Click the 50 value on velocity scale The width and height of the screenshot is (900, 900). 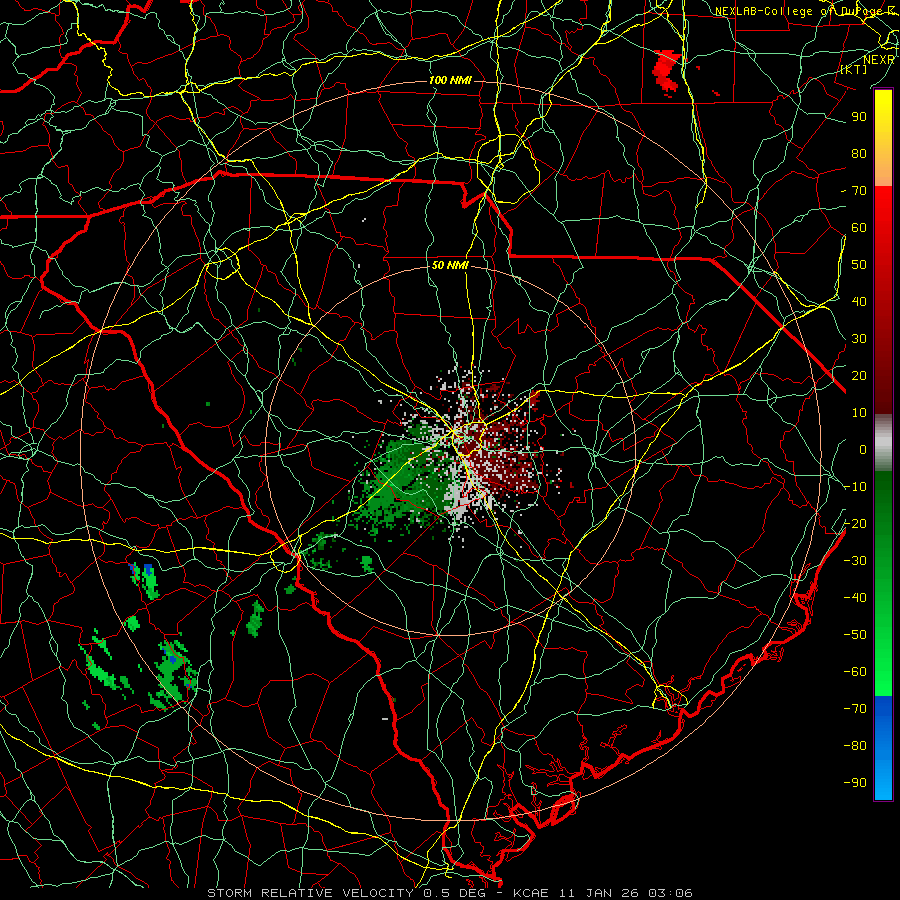point(859,265)
